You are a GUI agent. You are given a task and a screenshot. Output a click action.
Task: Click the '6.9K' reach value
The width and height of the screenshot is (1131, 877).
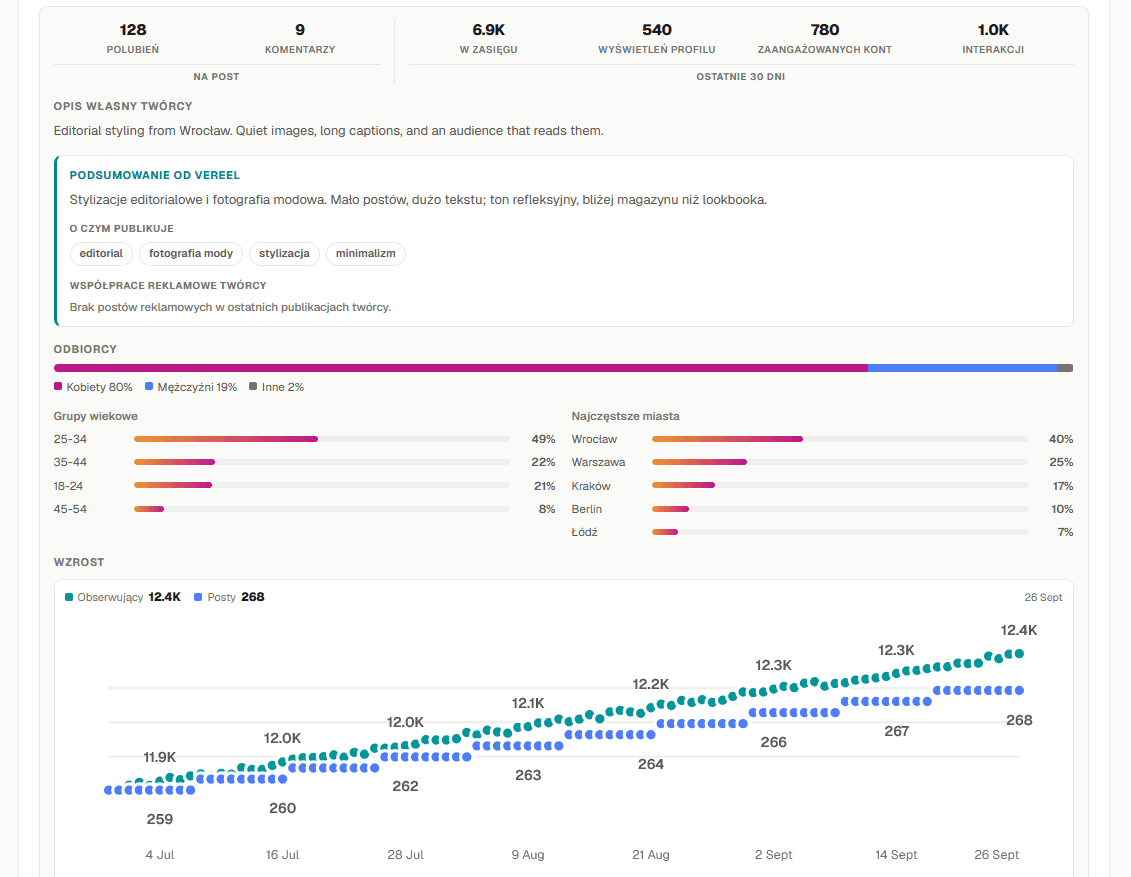(x=488, y=30)
